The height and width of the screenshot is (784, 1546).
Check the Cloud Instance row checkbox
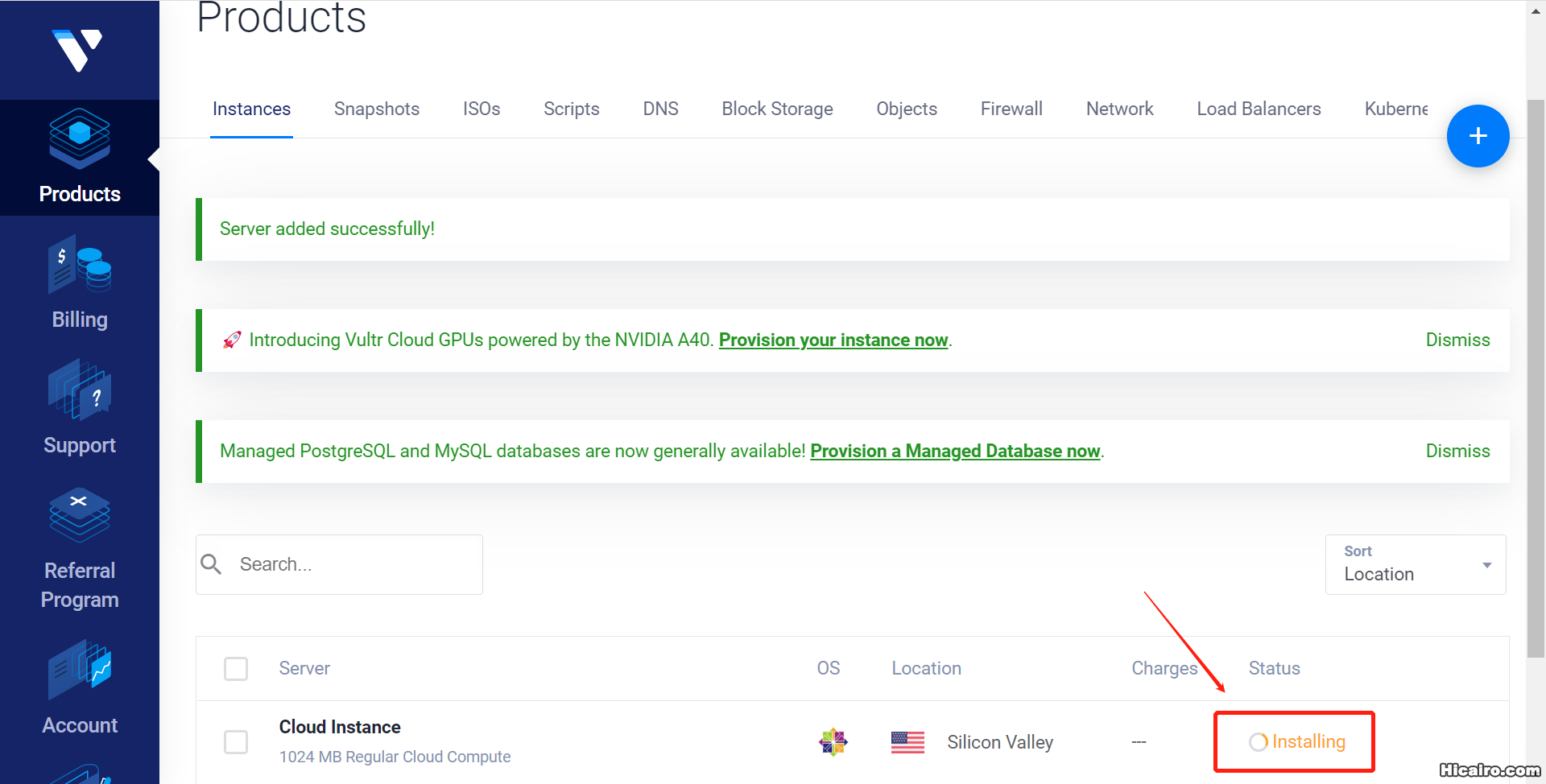[236, 742]
